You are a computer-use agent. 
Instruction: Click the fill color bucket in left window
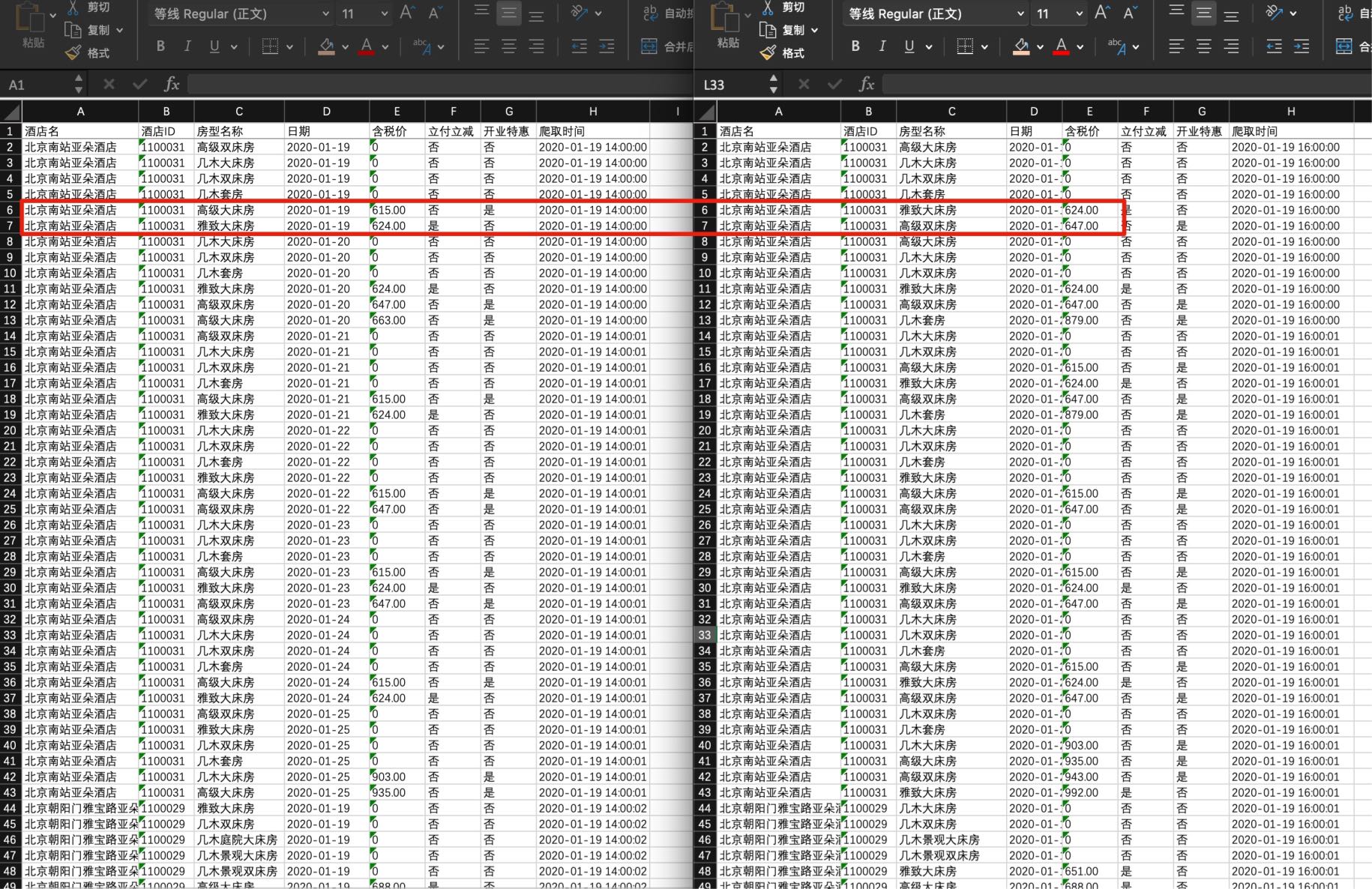coord(326,46)
